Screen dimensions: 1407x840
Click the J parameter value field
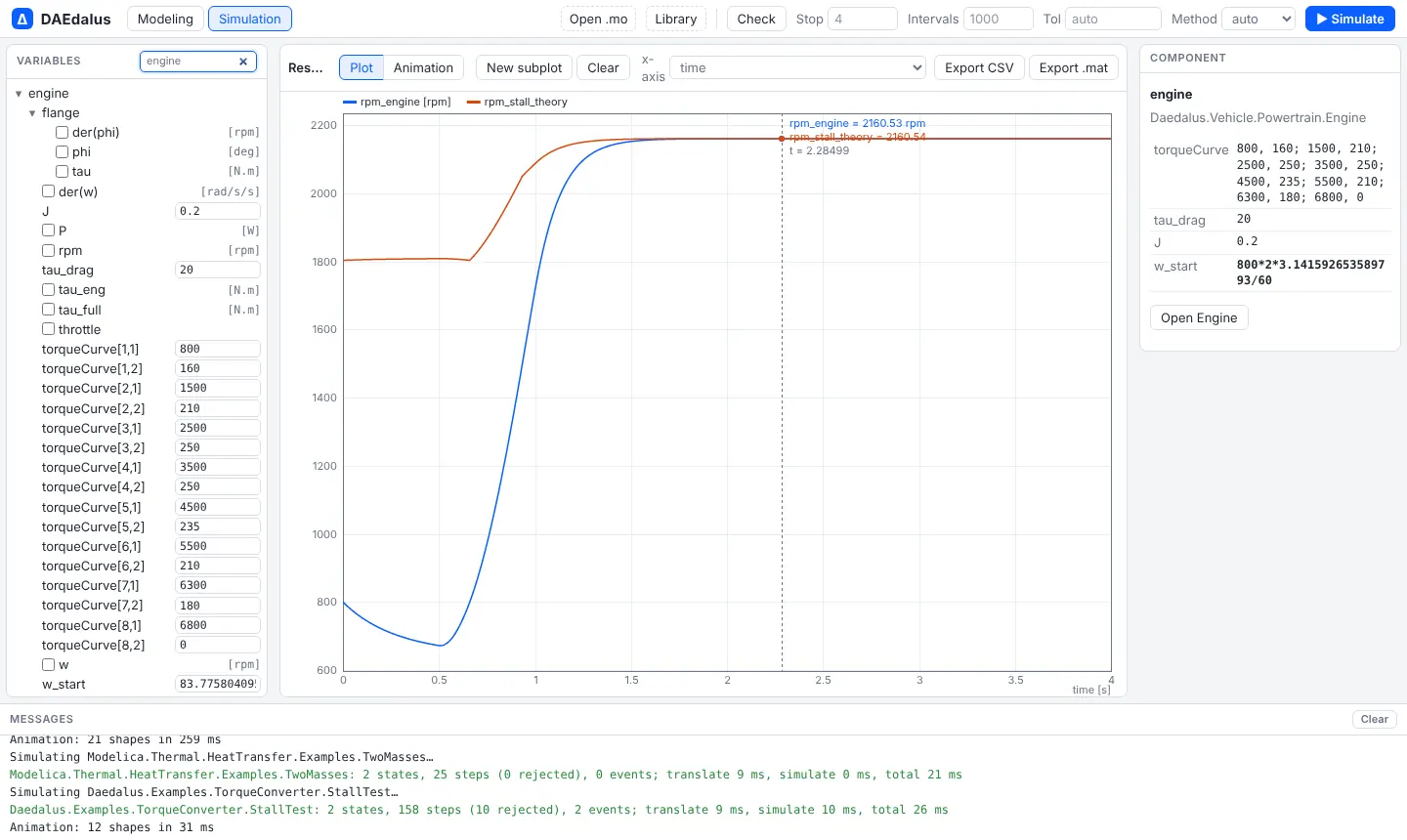(x=218, y=211)
